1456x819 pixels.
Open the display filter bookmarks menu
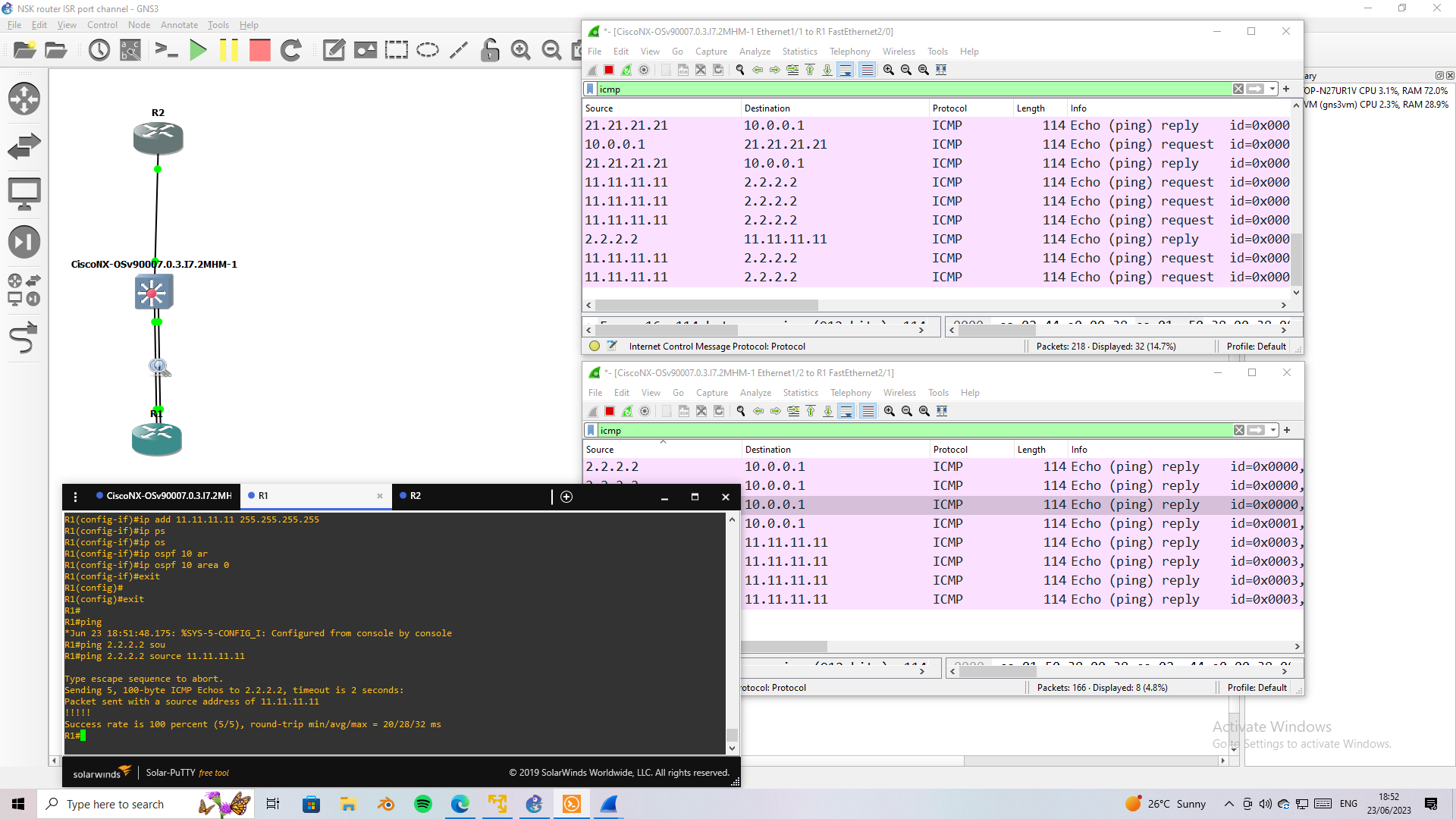click(x=591, y=89)
